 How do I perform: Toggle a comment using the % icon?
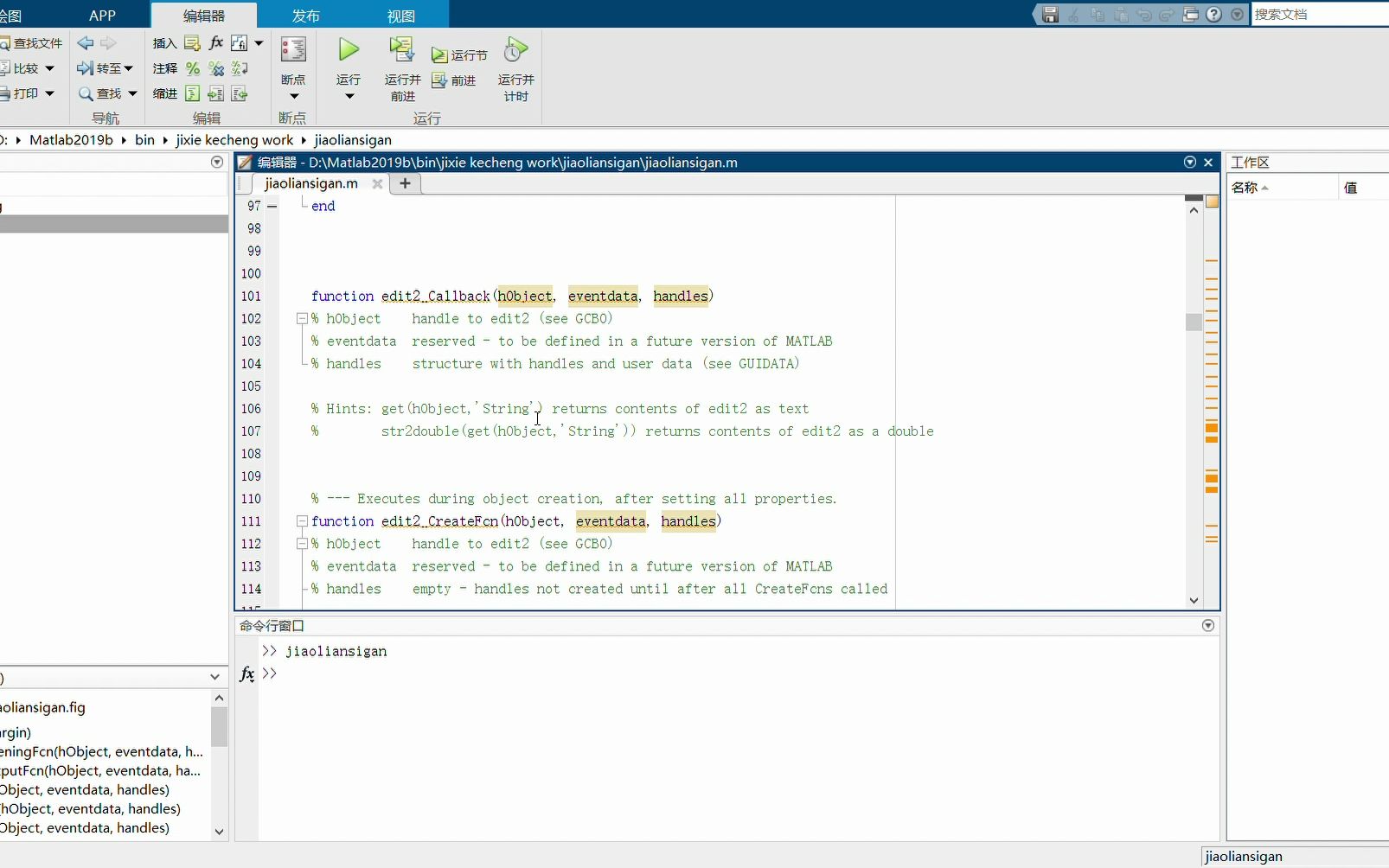pos(194,69)
